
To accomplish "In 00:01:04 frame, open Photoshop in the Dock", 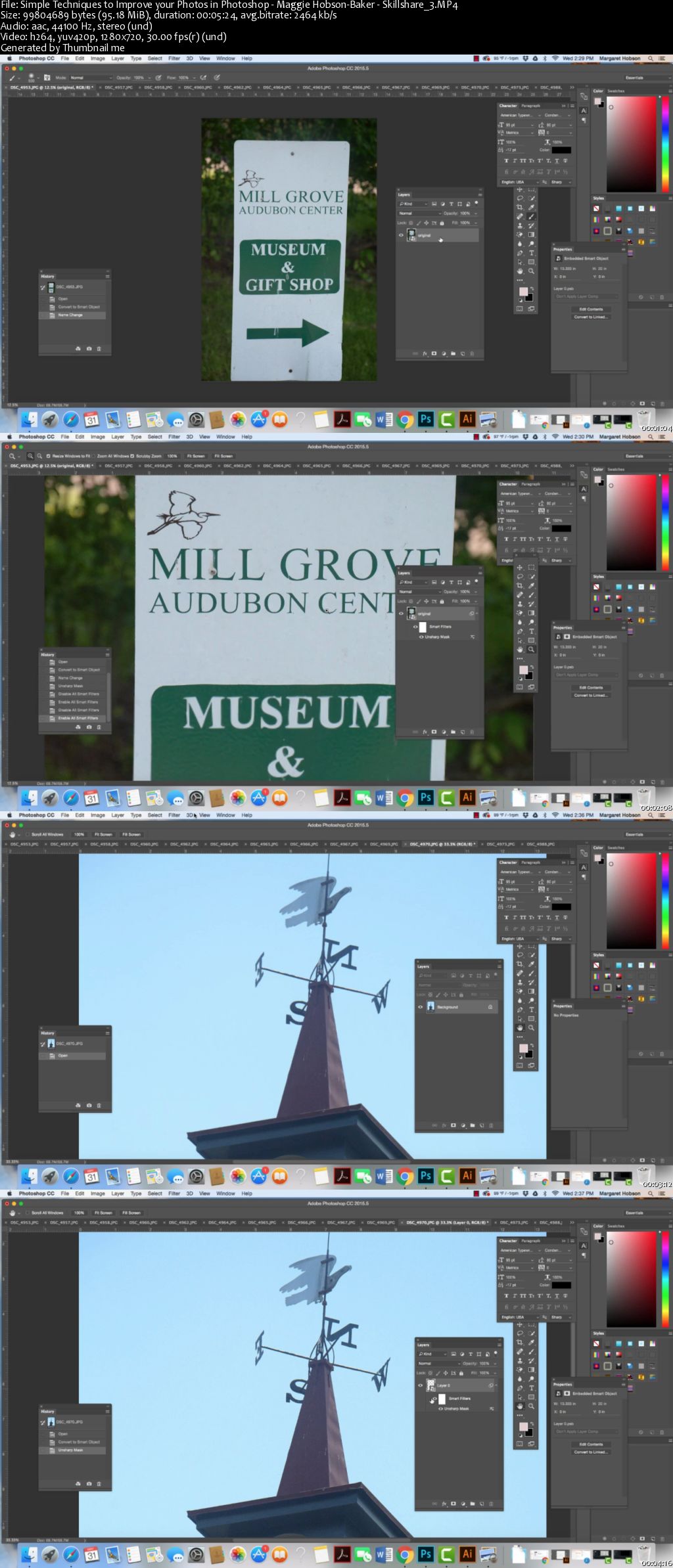I will (x=425, y=419).
